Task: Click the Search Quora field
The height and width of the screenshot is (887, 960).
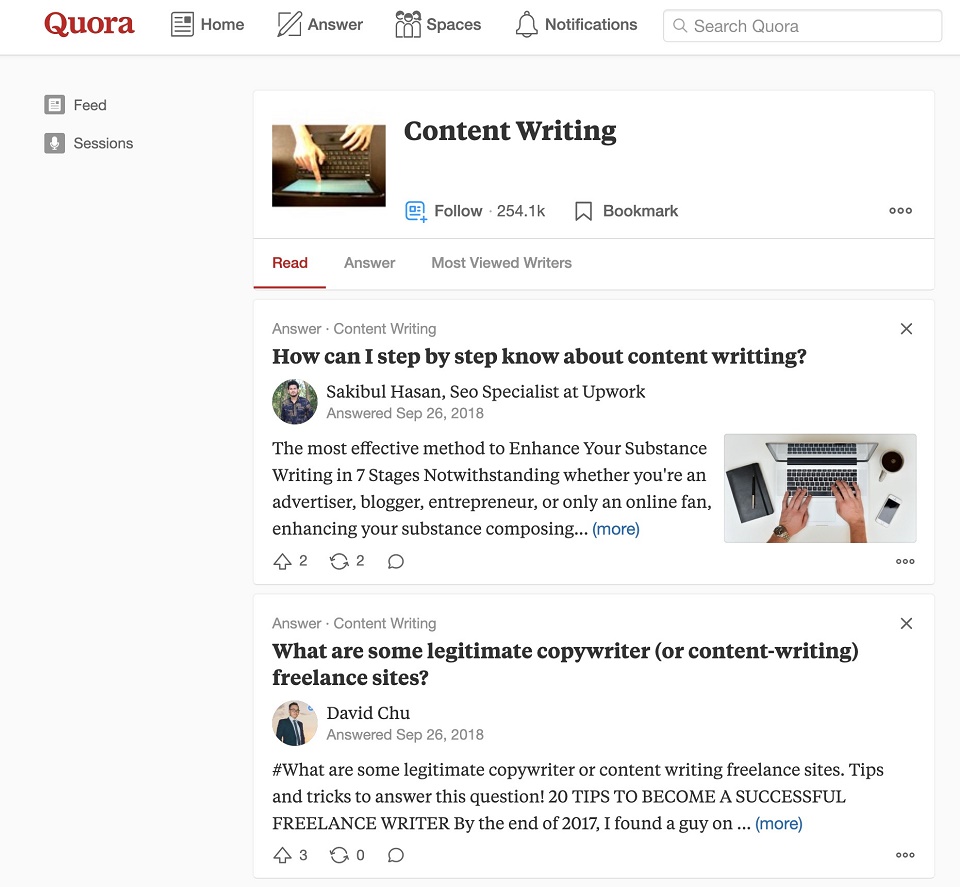Action: tap(802, 26)
